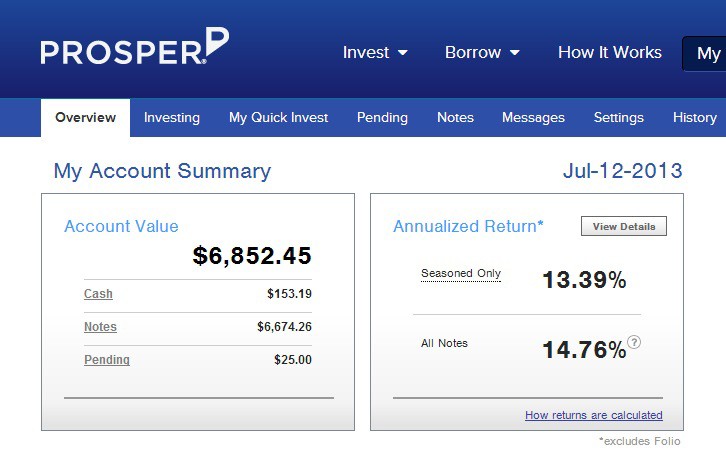This screenshot has width=726, height=459.
Task: Open the Cash link
Action: (x=98, y=294)
